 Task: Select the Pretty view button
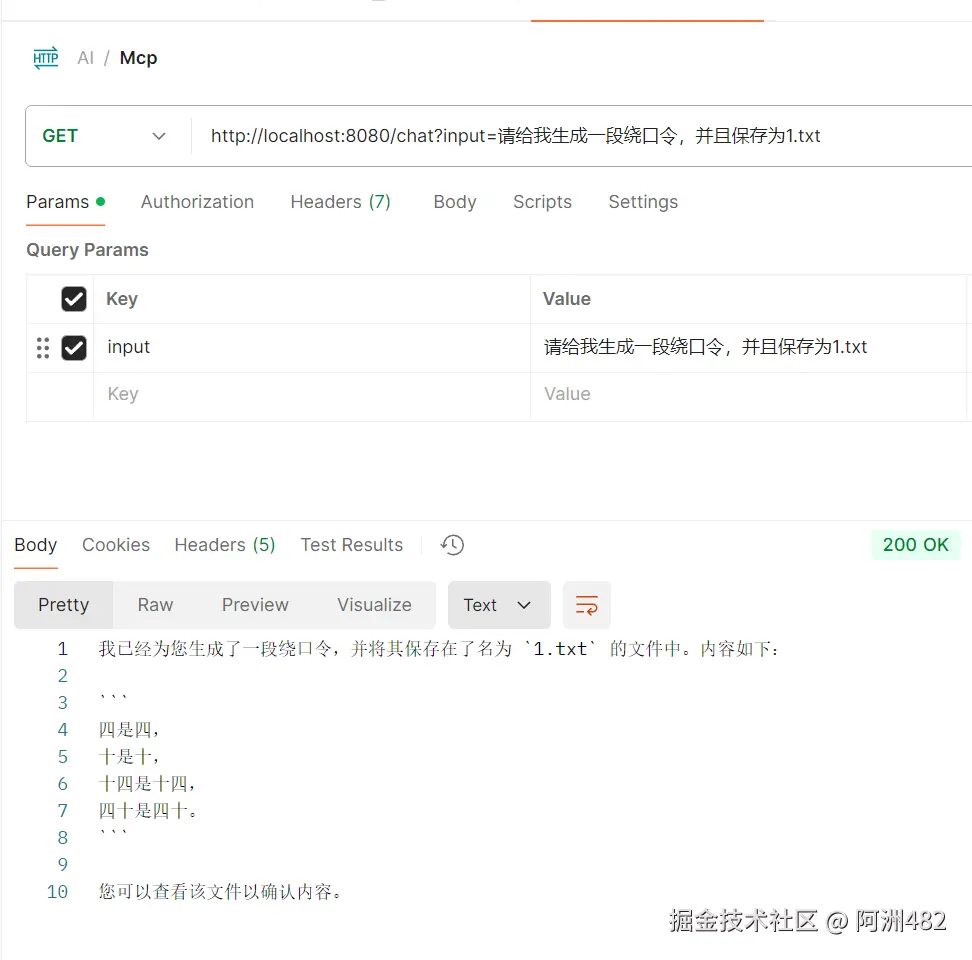[64, 605]
